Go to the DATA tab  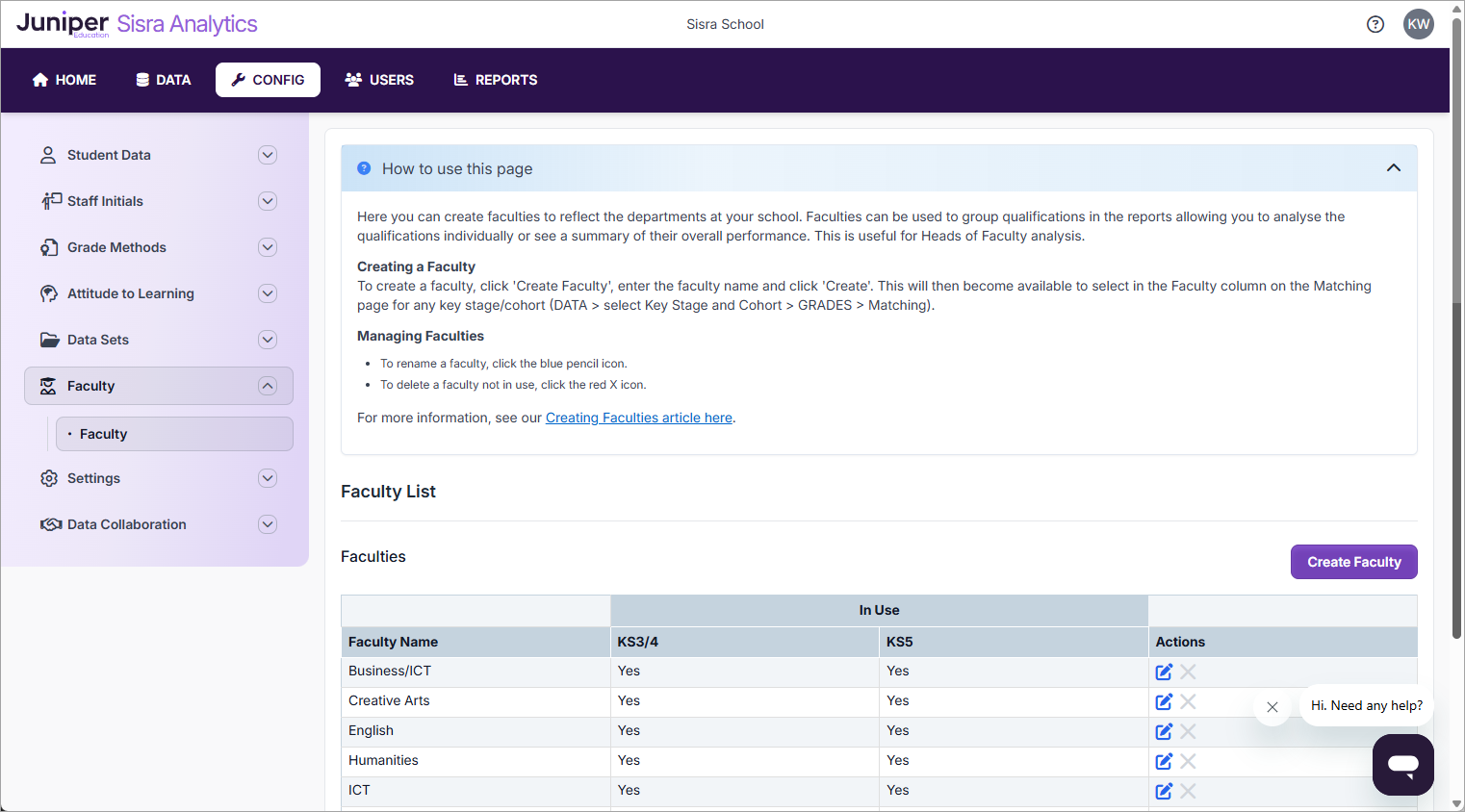(164, 80)
